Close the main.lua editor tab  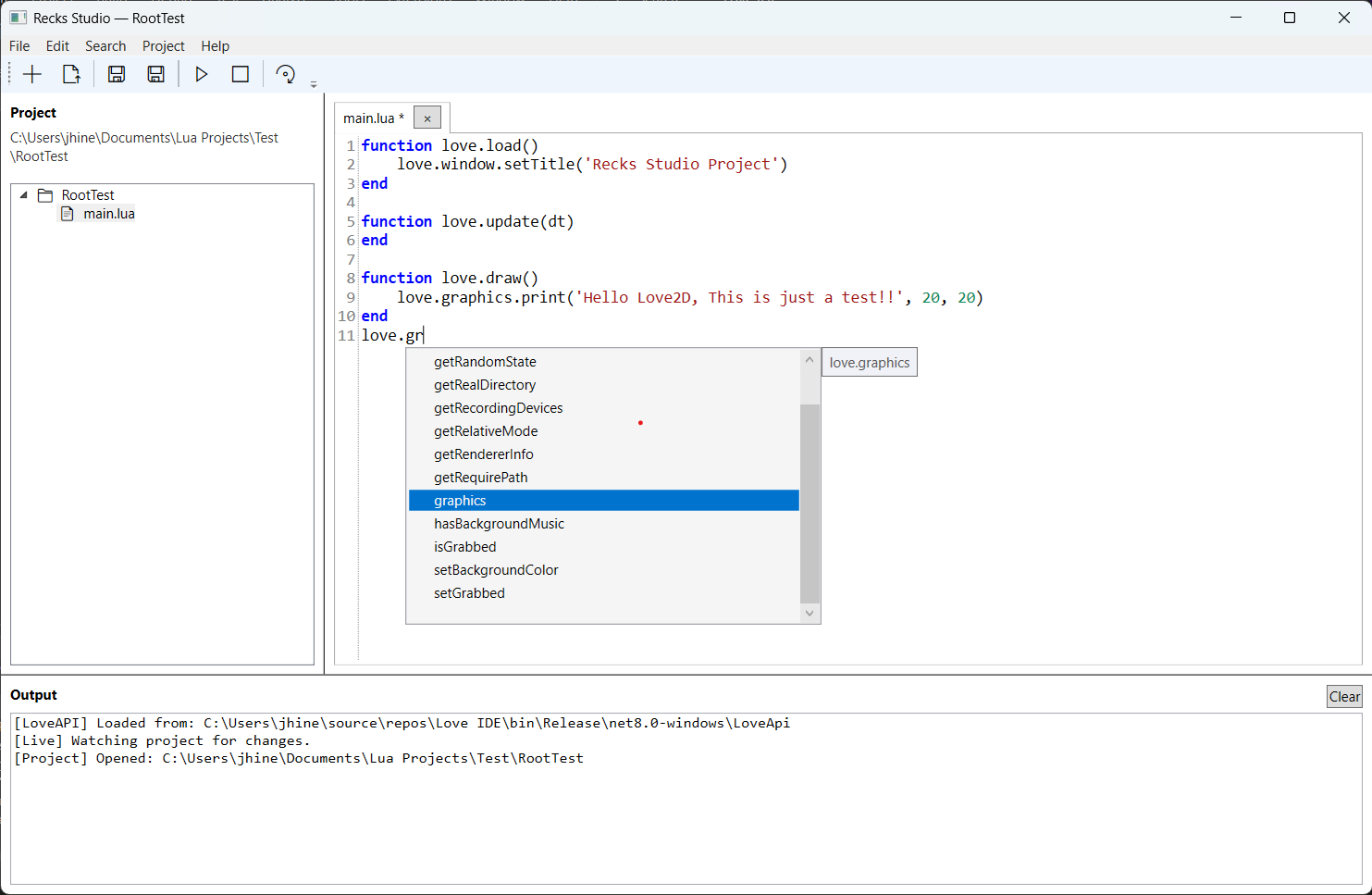(426, 118)
